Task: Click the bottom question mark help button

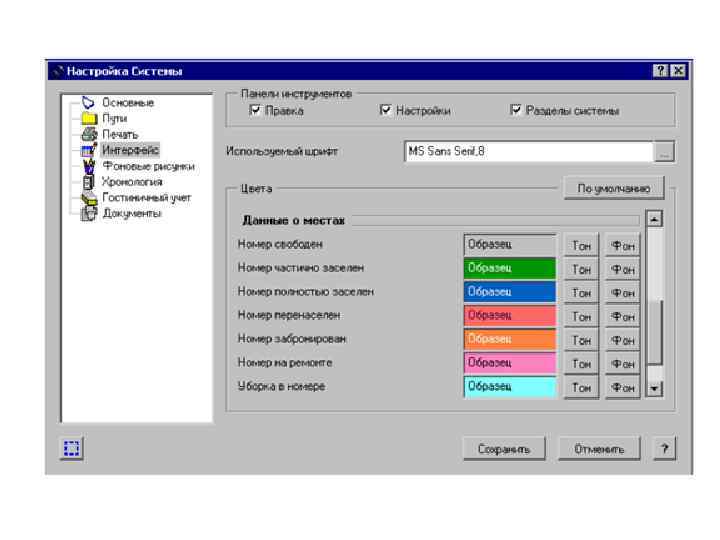Action: click(664, 449)
